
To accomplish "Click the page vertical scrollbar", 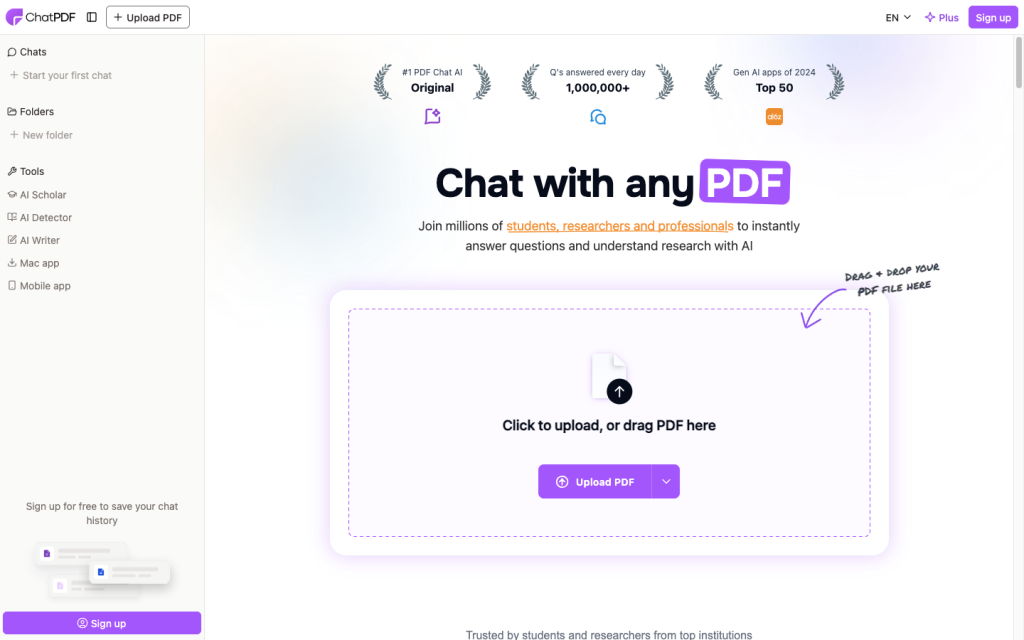I will pos(1018,62).
